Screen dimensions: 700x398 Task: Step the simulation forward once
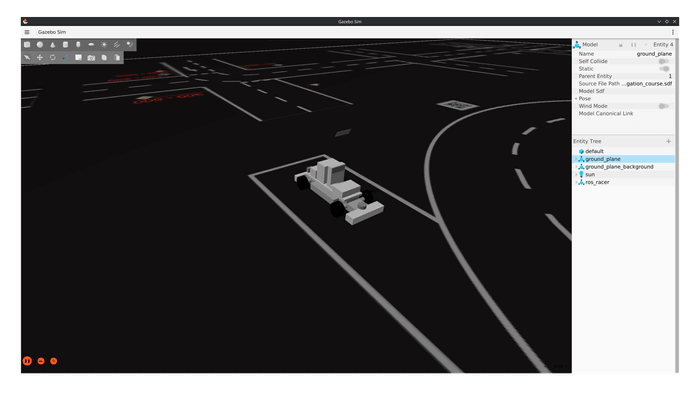41,361
